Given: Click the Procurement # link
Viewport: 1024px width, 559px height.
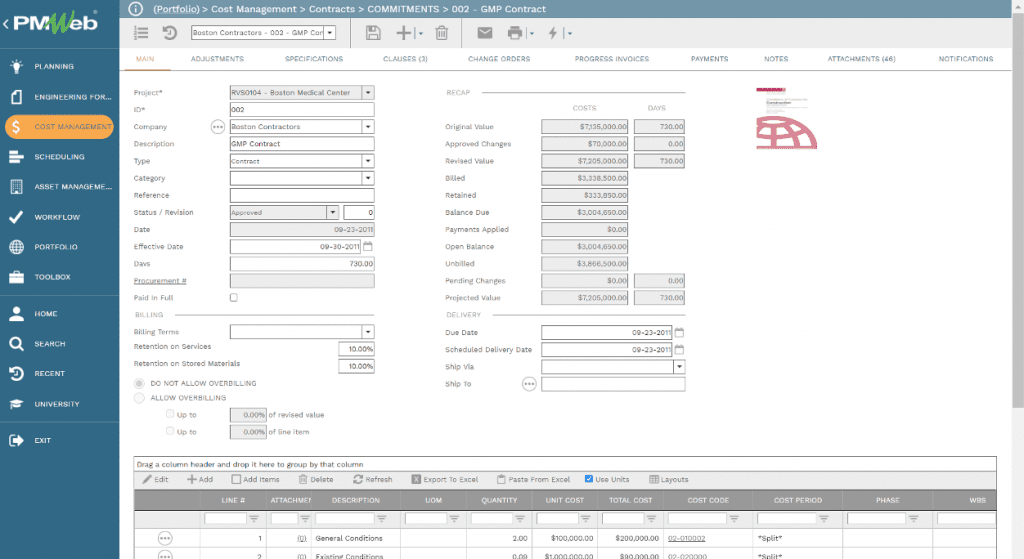Looking at the screenshot, I should click(160, 281).
